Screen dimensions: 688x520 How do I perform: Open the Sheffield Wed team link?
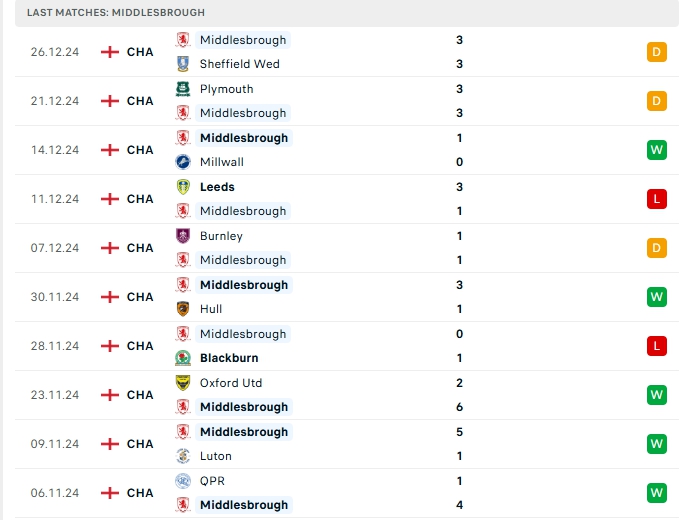point(239,64)
